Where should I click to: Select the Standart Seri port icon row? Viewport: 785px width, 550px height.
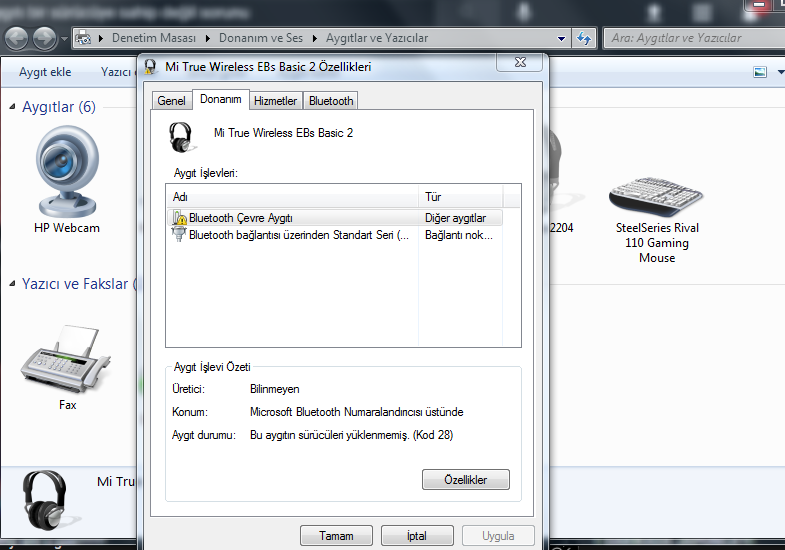click(x=334, y=235)
